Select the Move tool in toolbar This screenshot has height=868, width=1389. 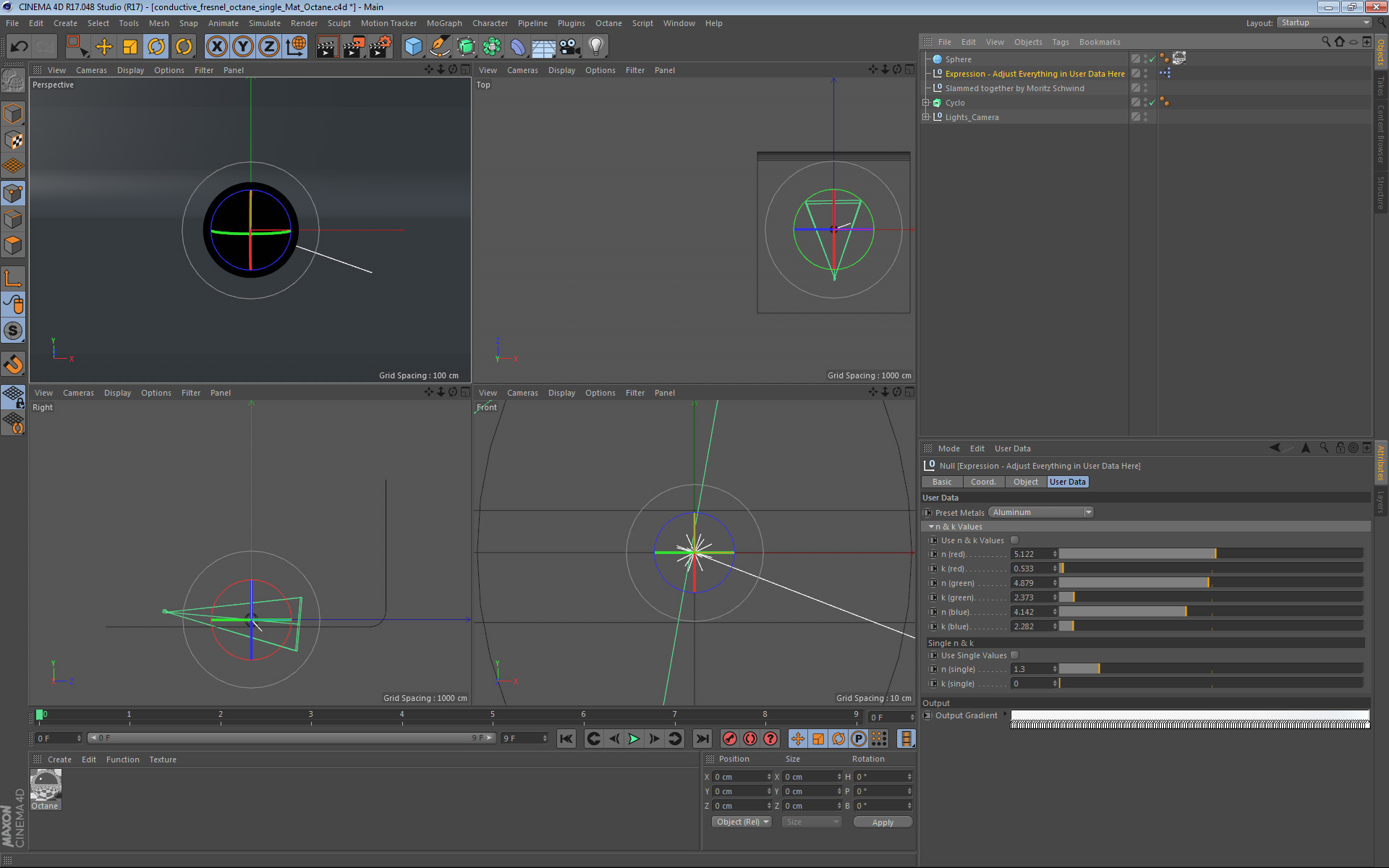tap(104, 47)
